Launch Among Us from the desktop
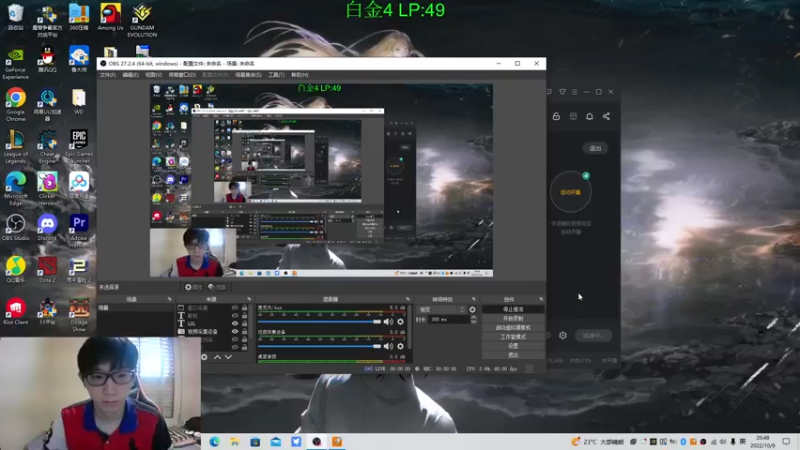 (110, 17)
